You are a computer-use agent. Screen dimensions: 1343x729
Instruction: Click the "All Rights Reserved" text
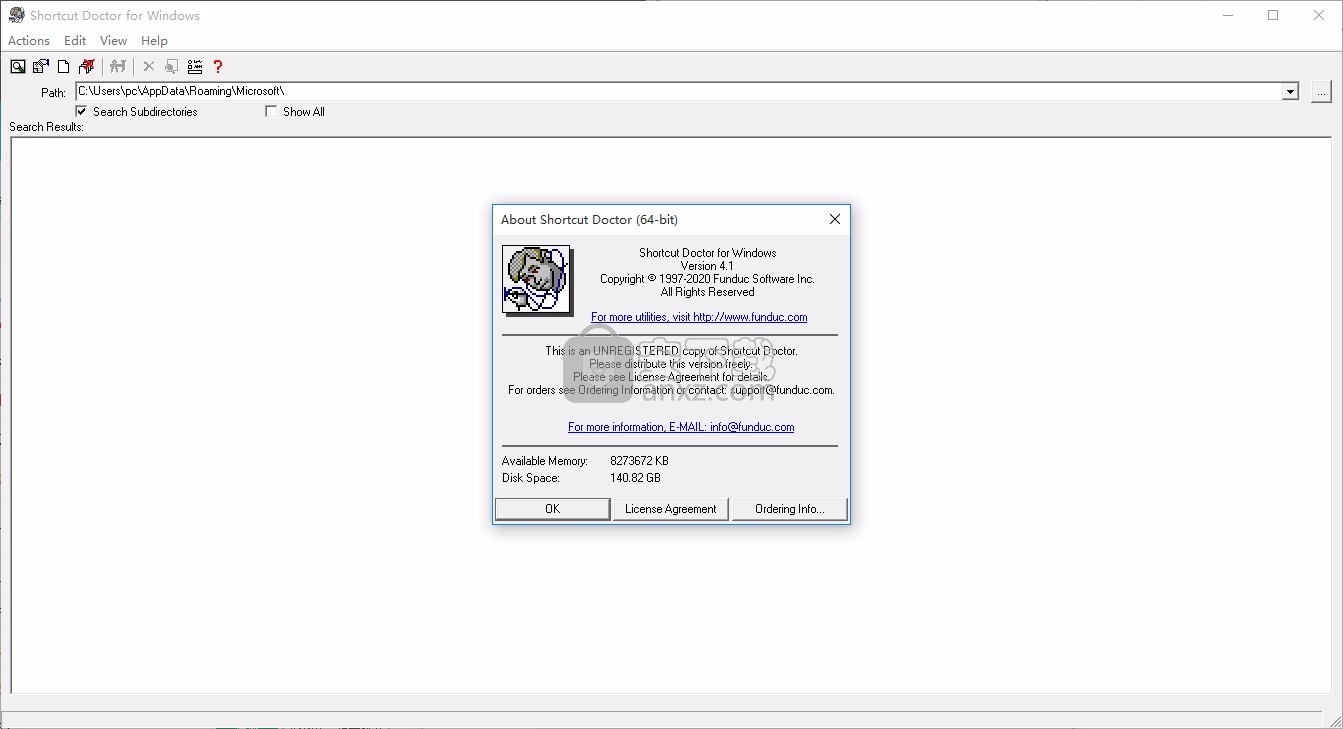pos(707,292)
